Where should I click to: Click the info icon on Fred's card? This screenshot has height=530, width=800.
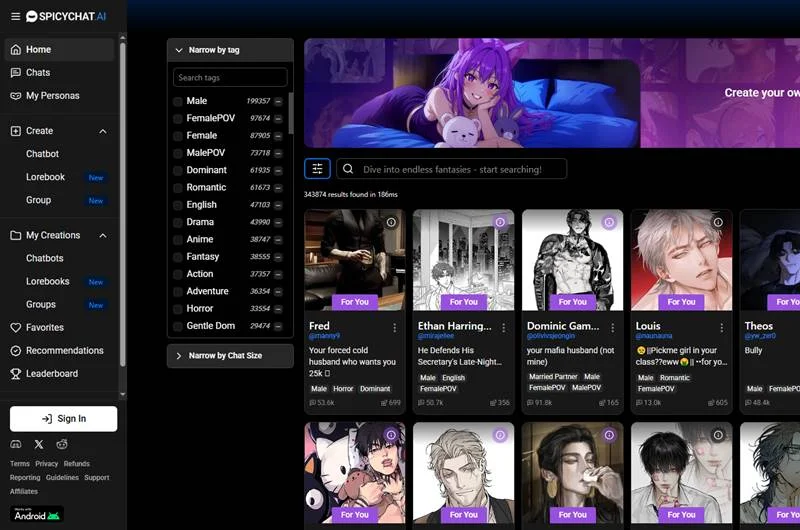tap(391, 222)
